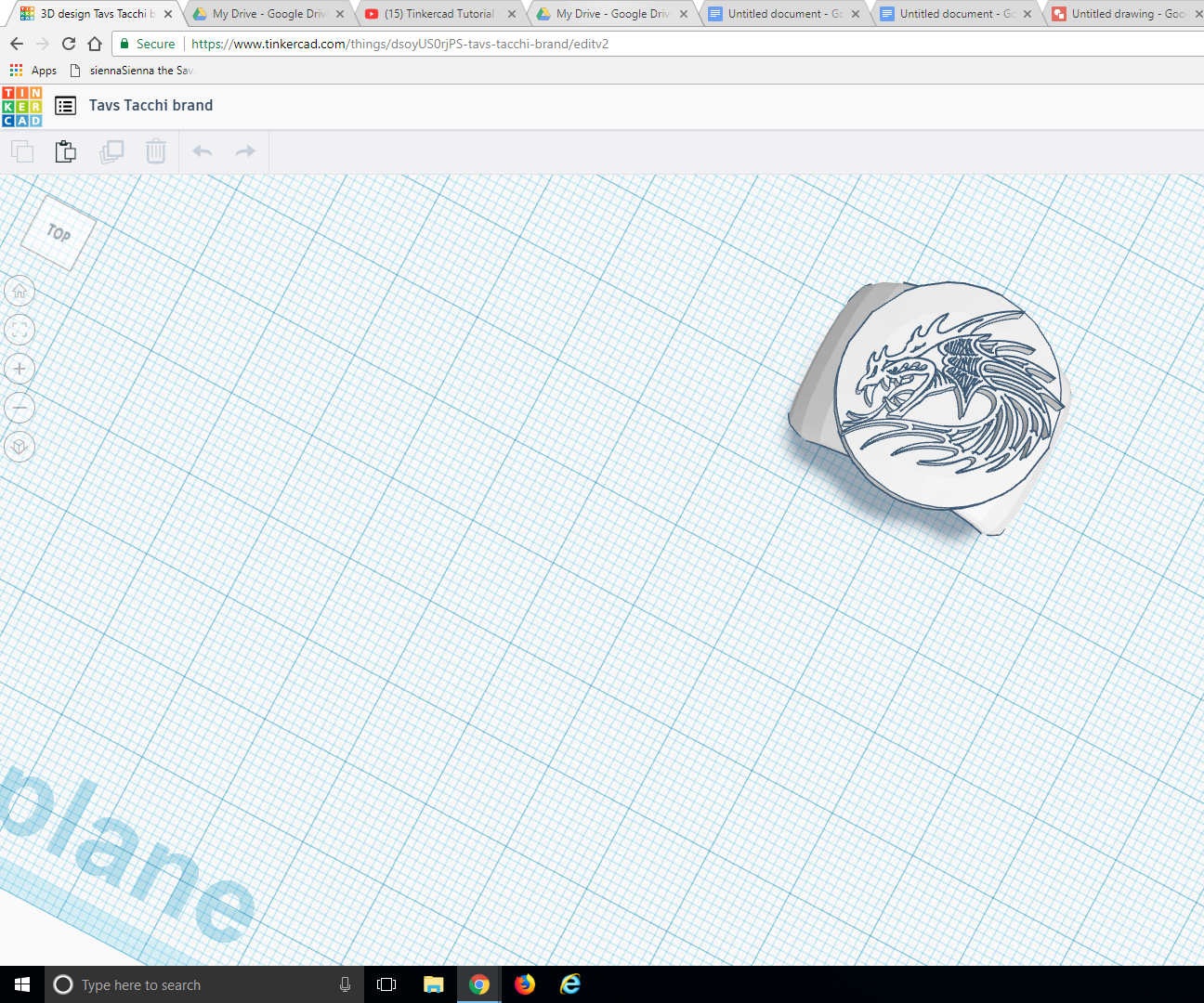This screenshot has width=1204, height=1003.
Task: Click the Redo arrow
Action: 245,151
